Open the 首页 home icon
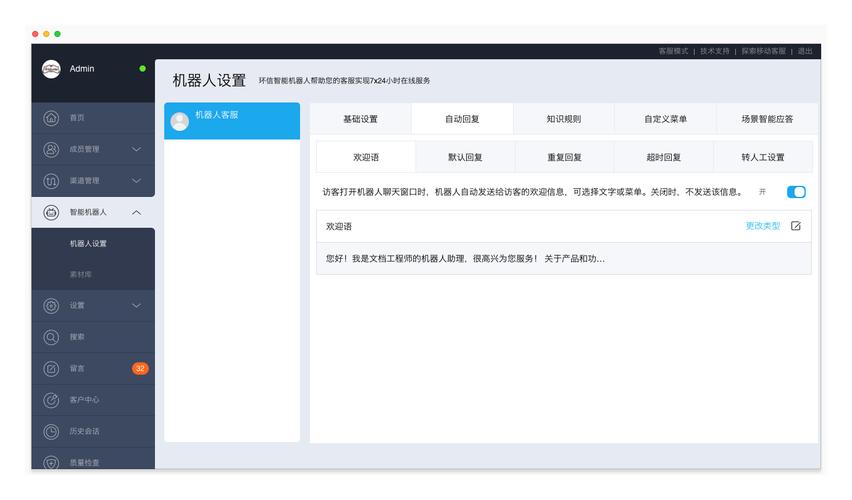Image resolution: width=852 pixels, height=500 pixels. pos(51,117)
